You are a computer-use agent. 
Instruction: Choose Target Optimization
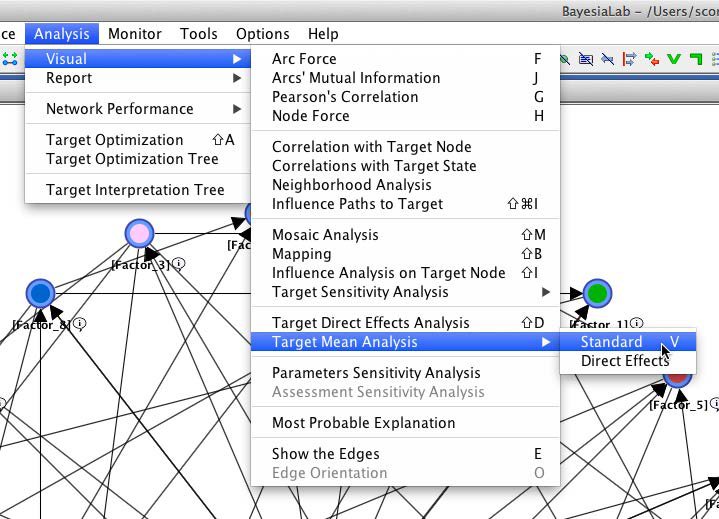pyautogui.click(x=138, y=140)
